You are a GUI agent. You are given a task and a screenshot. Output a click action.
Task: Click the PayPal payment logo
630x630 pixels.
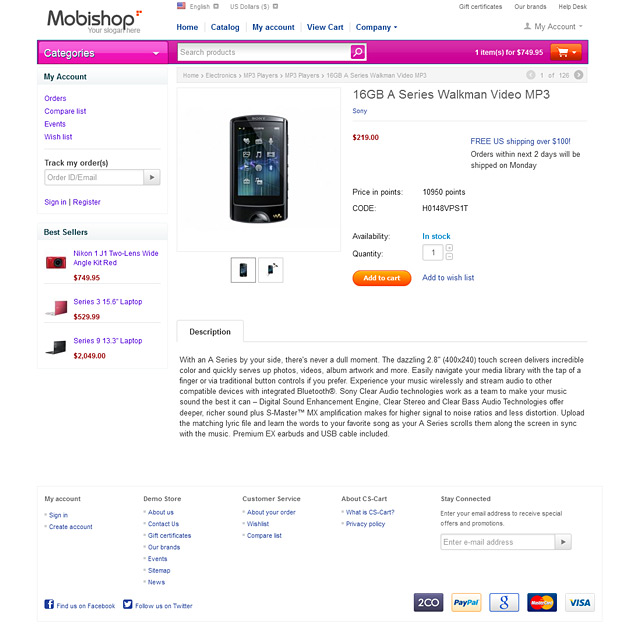[x=466, y=602]
